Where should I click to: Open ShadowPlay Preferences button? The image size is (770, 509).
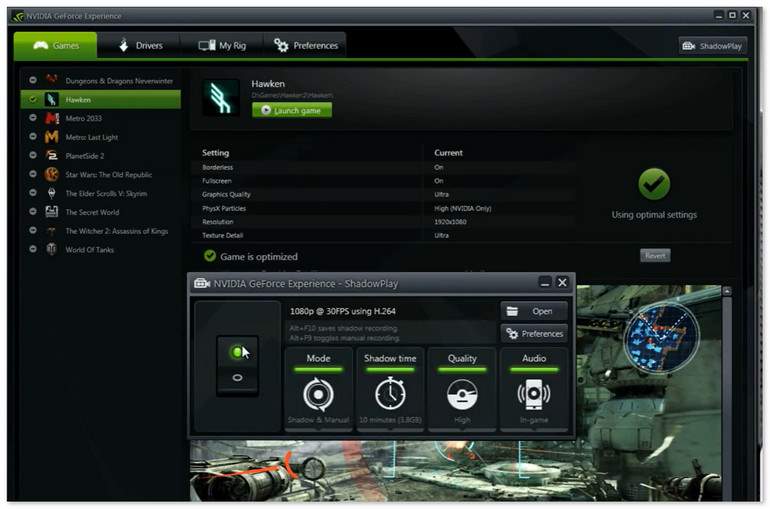pyautogui.click(x=534, y=334)
